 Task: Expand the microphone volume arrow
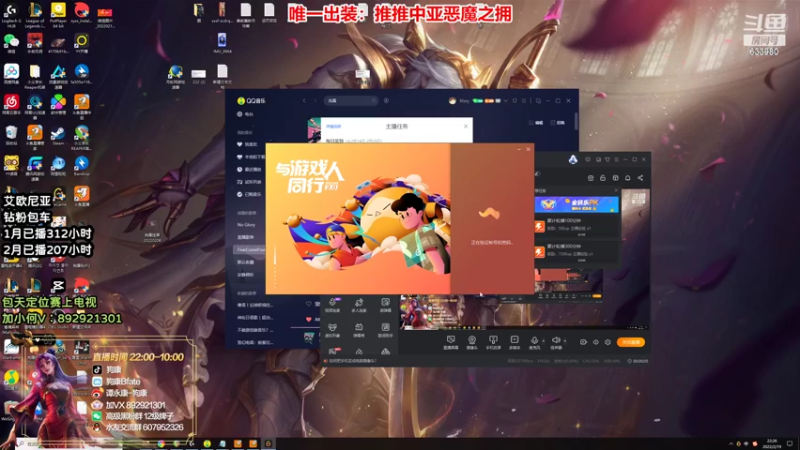543,341
